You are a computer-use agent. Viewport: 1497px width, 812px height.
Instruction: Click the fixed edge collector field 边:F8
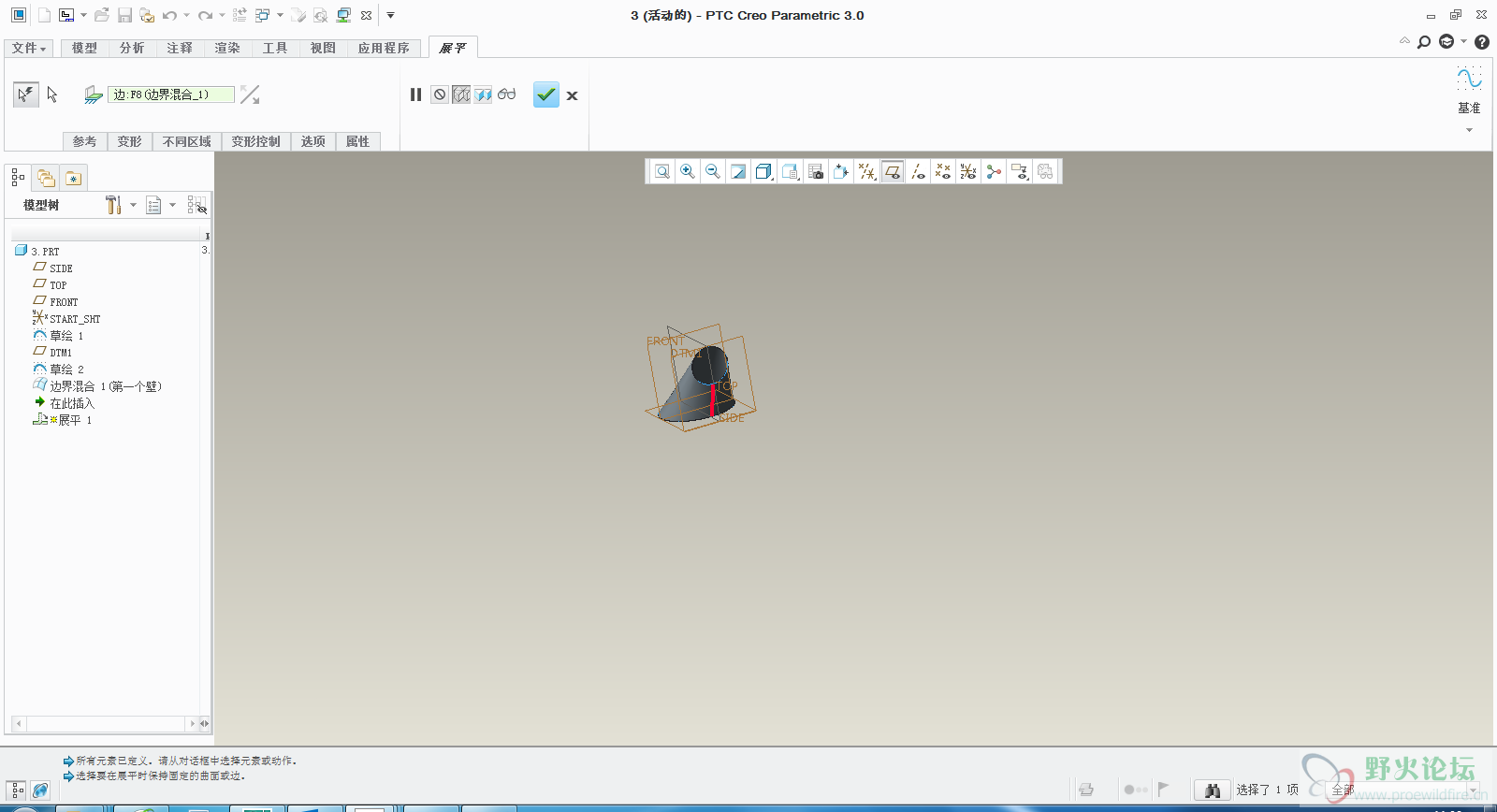point(170,94)
